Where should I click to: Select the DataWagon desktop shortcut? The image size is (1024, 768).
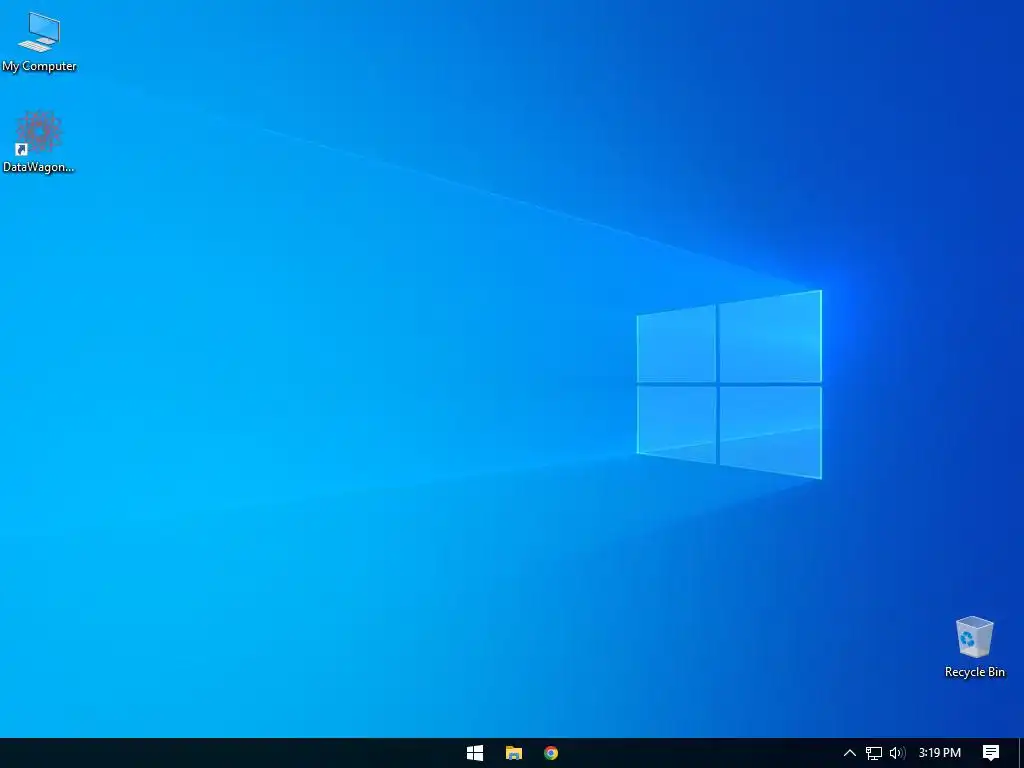coord(39,142)
